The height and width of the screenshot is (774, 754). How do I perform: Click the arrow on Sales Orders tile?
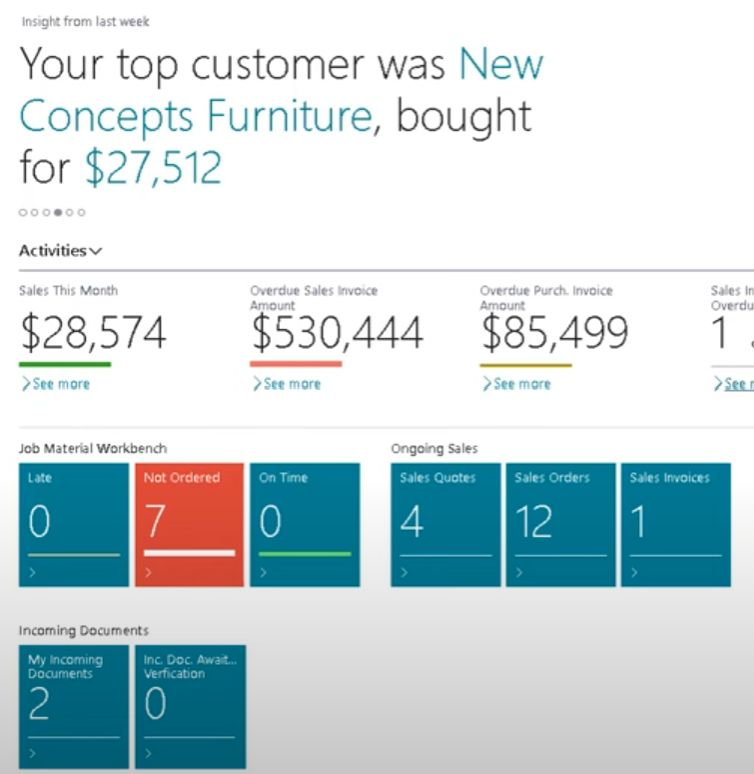(519, 573)
